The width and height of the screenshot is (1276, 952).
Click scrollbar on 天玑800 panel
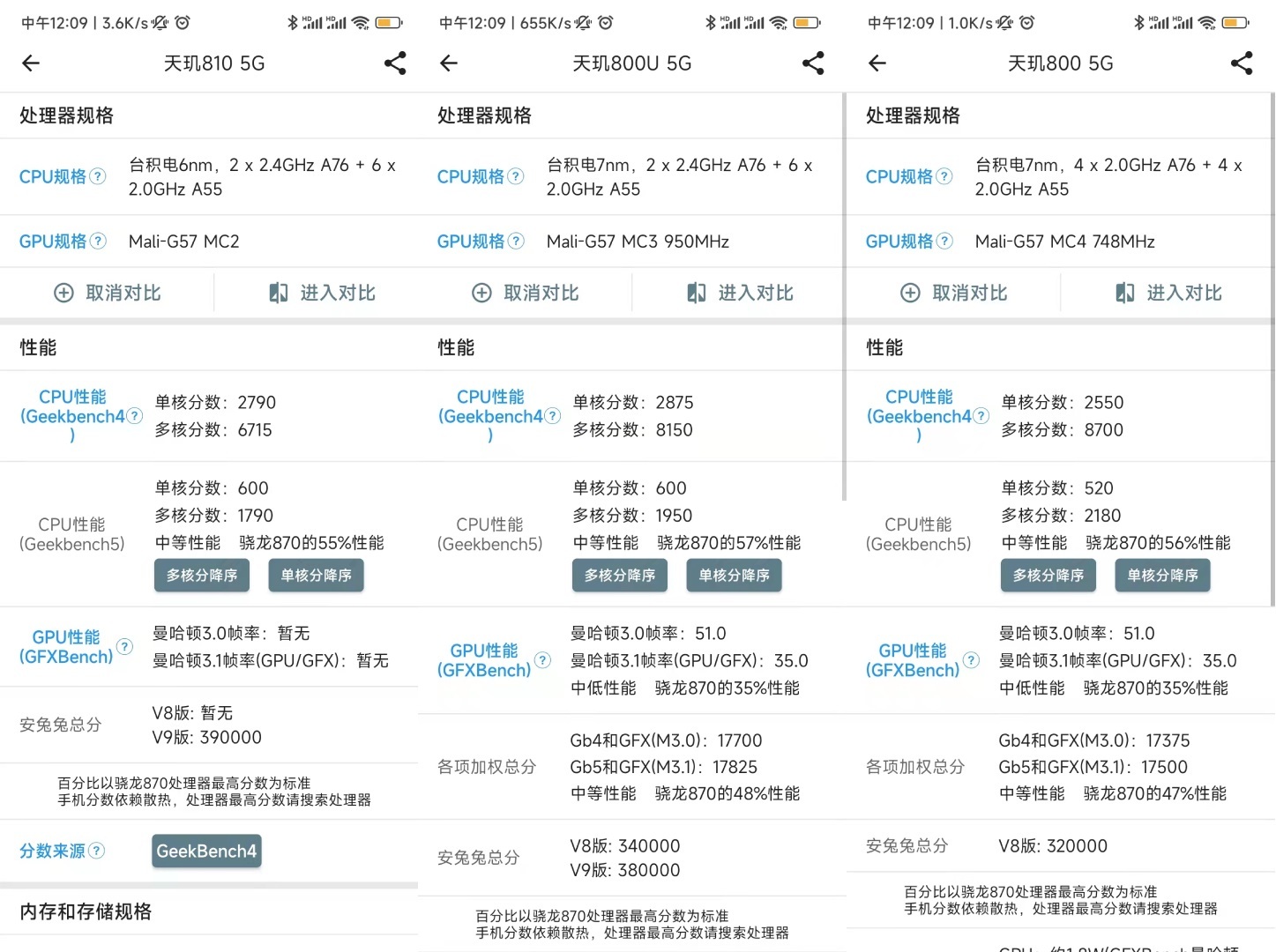(1272, 349)
